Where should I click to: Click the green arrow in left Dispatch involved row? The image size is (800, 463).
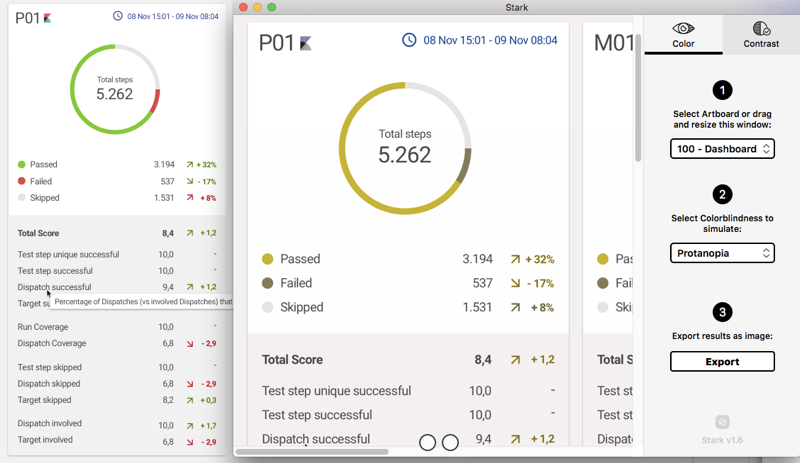pyautogui.click(x=190, y=426)
